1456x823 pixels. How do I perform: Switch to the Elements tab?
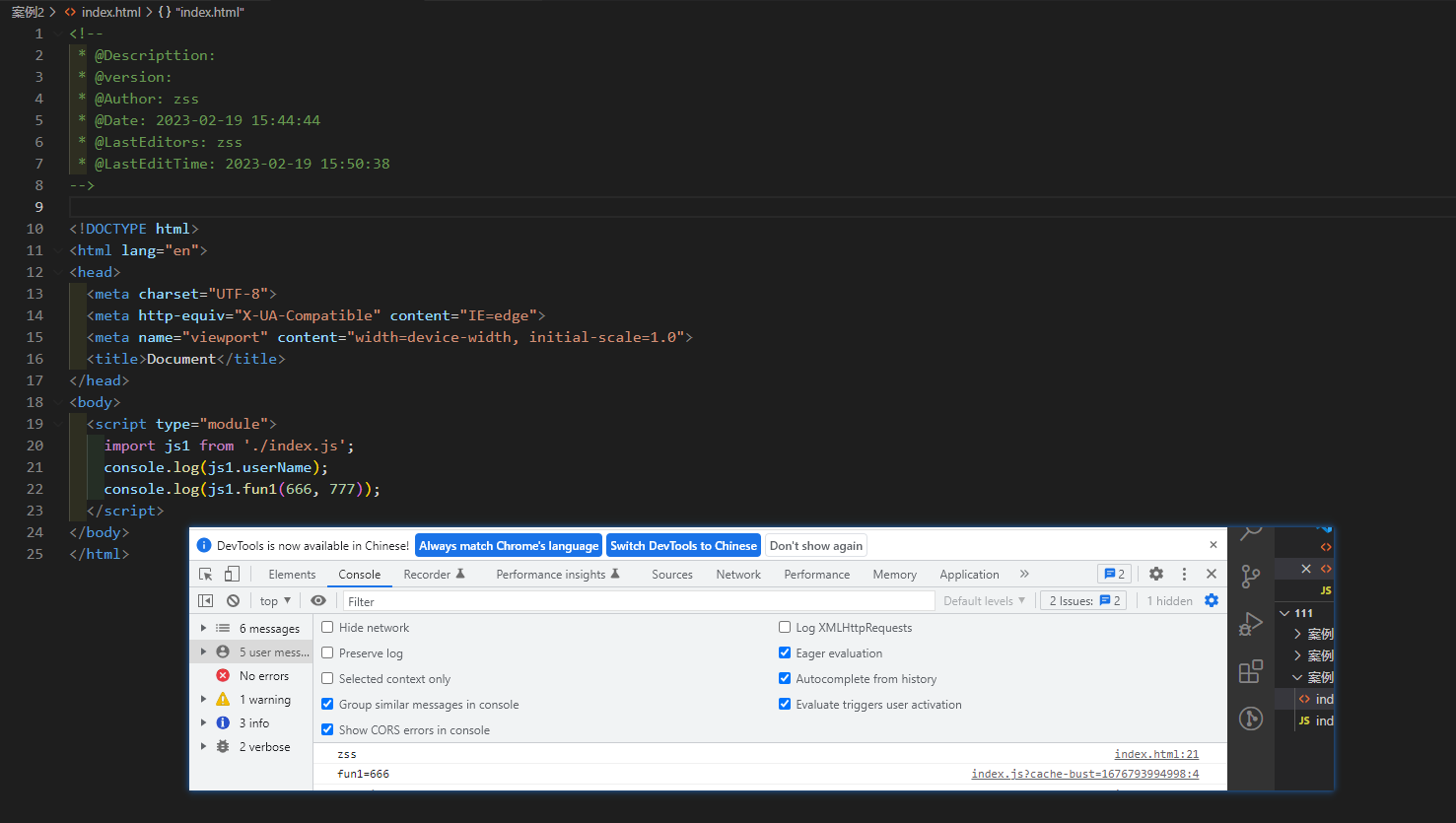[x=292, y=574]
